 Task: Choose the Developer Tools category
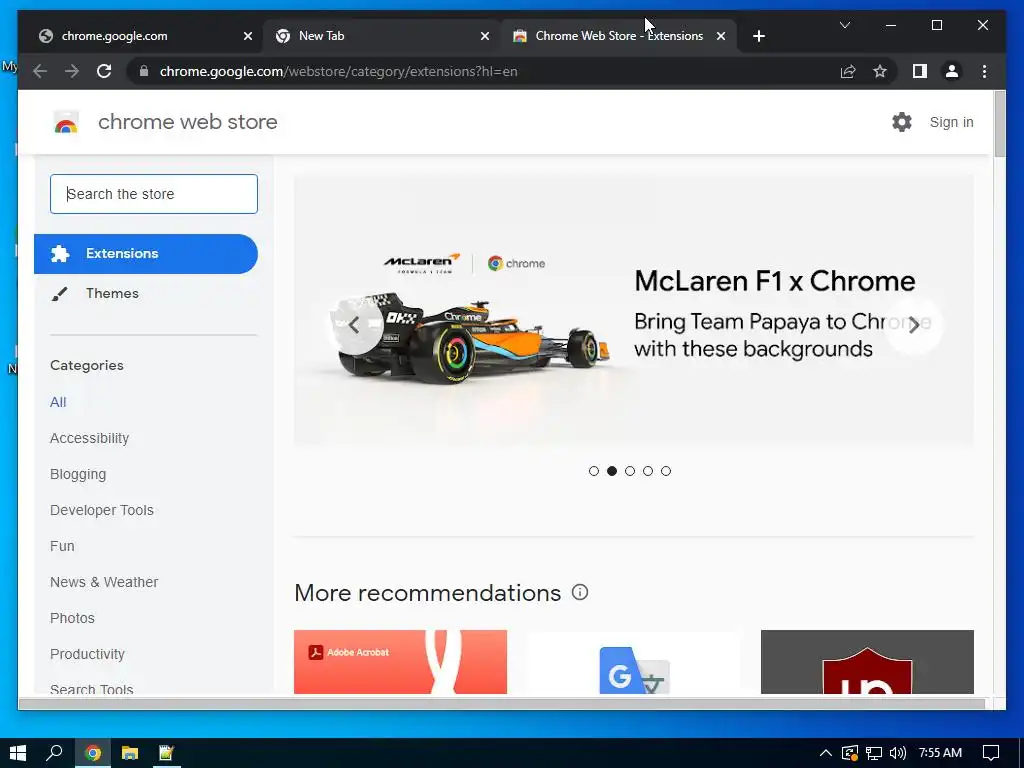click(x=102, y=510)
